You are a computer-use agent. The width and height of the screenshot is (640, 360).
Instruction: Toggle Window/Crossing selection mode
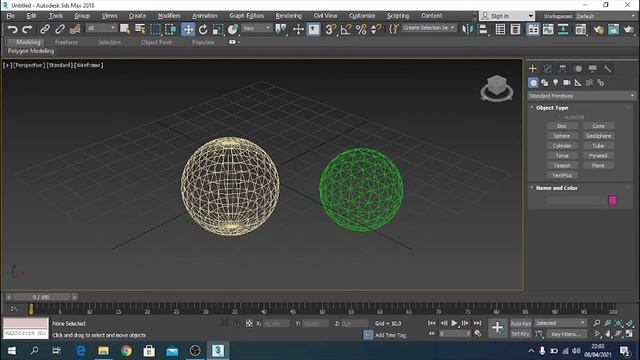(x=171, y=29)
